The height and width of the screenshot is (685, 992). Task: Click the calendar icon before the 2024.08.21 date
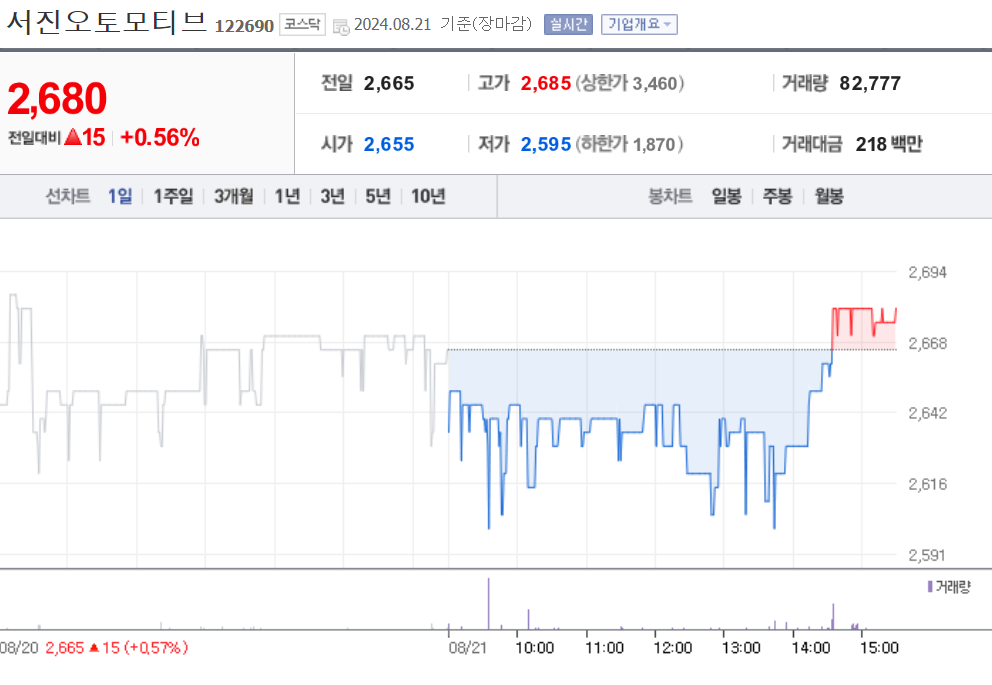pos(341,27)
